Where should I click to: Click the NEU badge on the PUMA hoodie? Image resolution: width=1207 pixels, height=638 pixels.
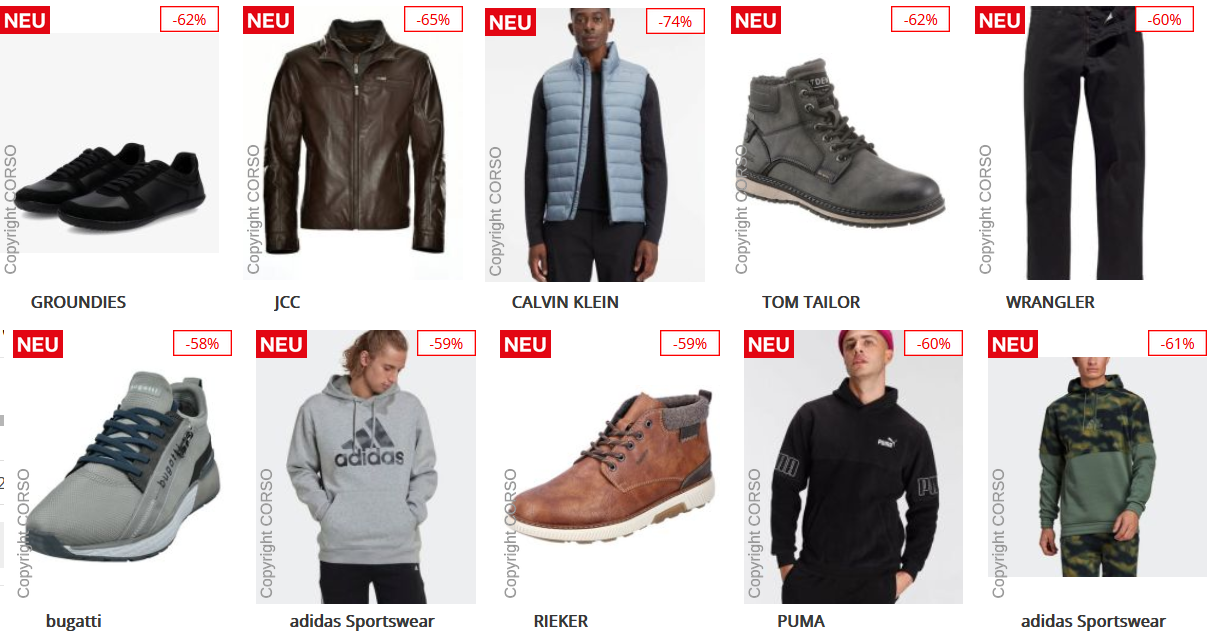[x=769, y=344]
